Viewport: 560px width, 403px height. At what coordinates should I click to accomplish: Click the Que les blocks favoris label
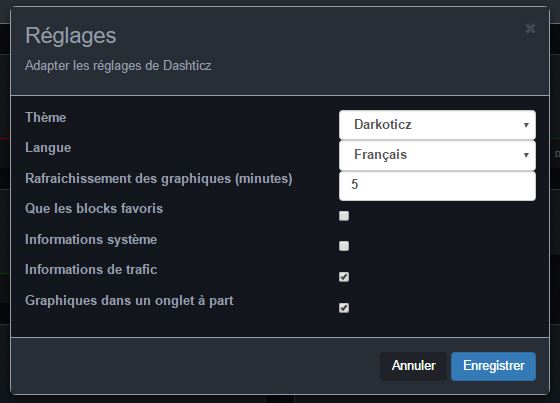(94, 209)
